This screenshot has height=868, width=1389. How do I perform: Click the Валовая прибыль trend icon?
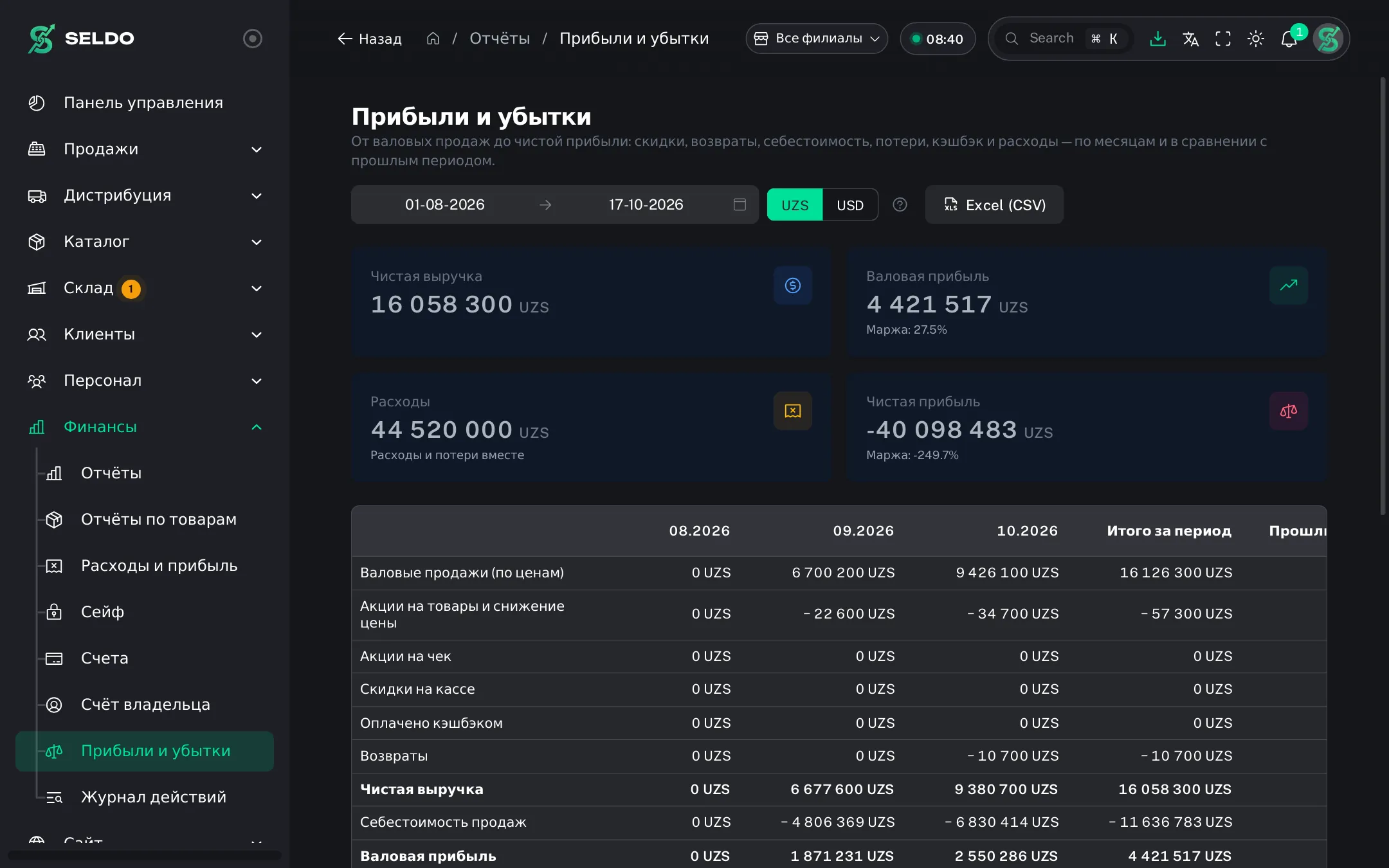point(1288,285)
